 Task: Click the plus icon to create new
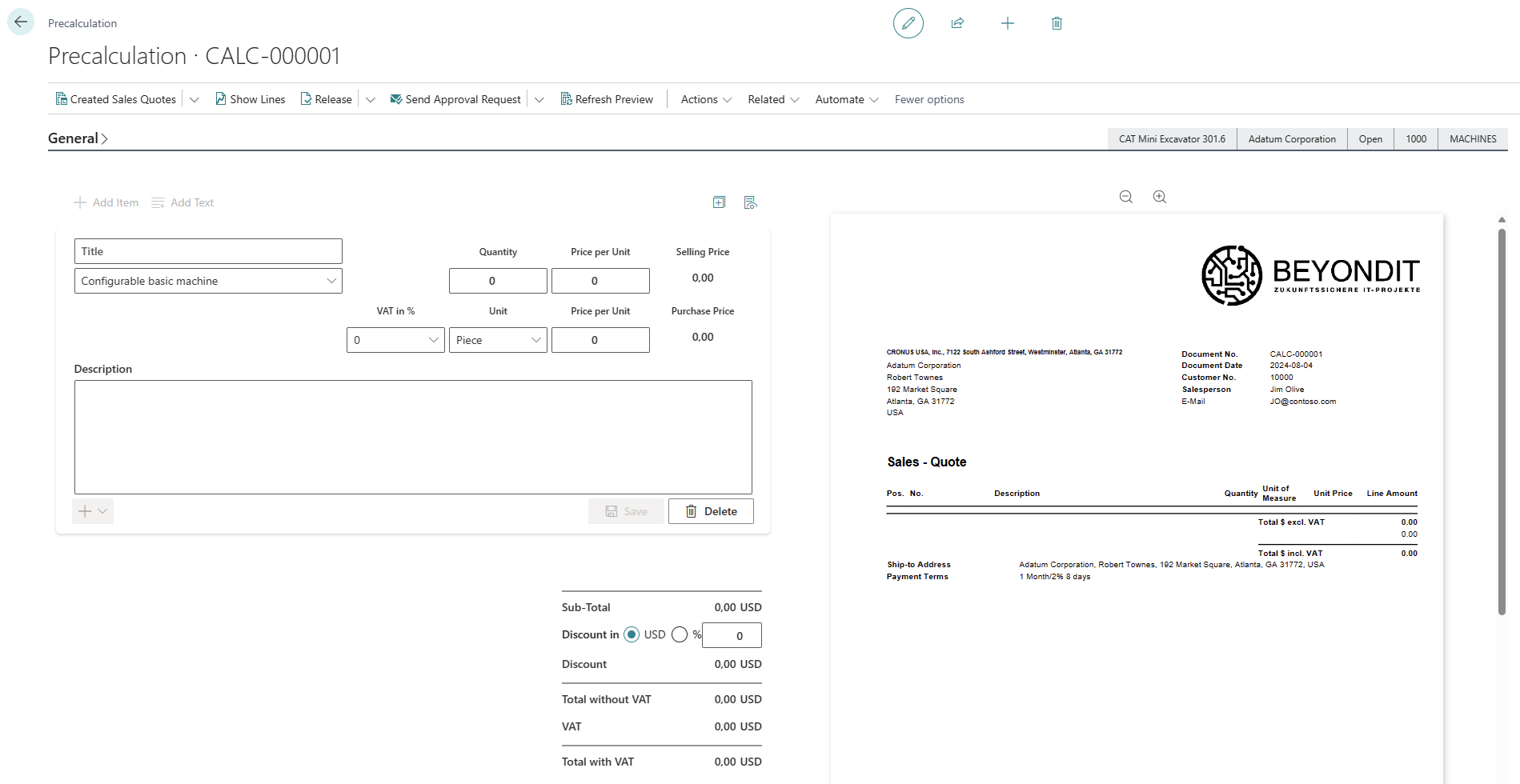tap(1007, 23)
